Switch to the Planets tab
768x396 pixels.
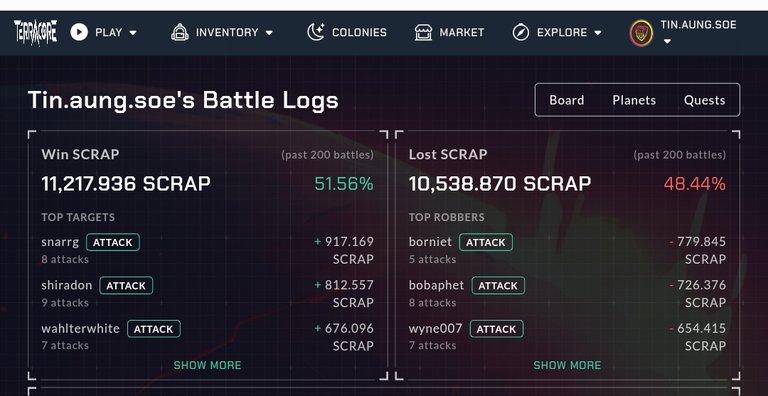pos(634,100)
